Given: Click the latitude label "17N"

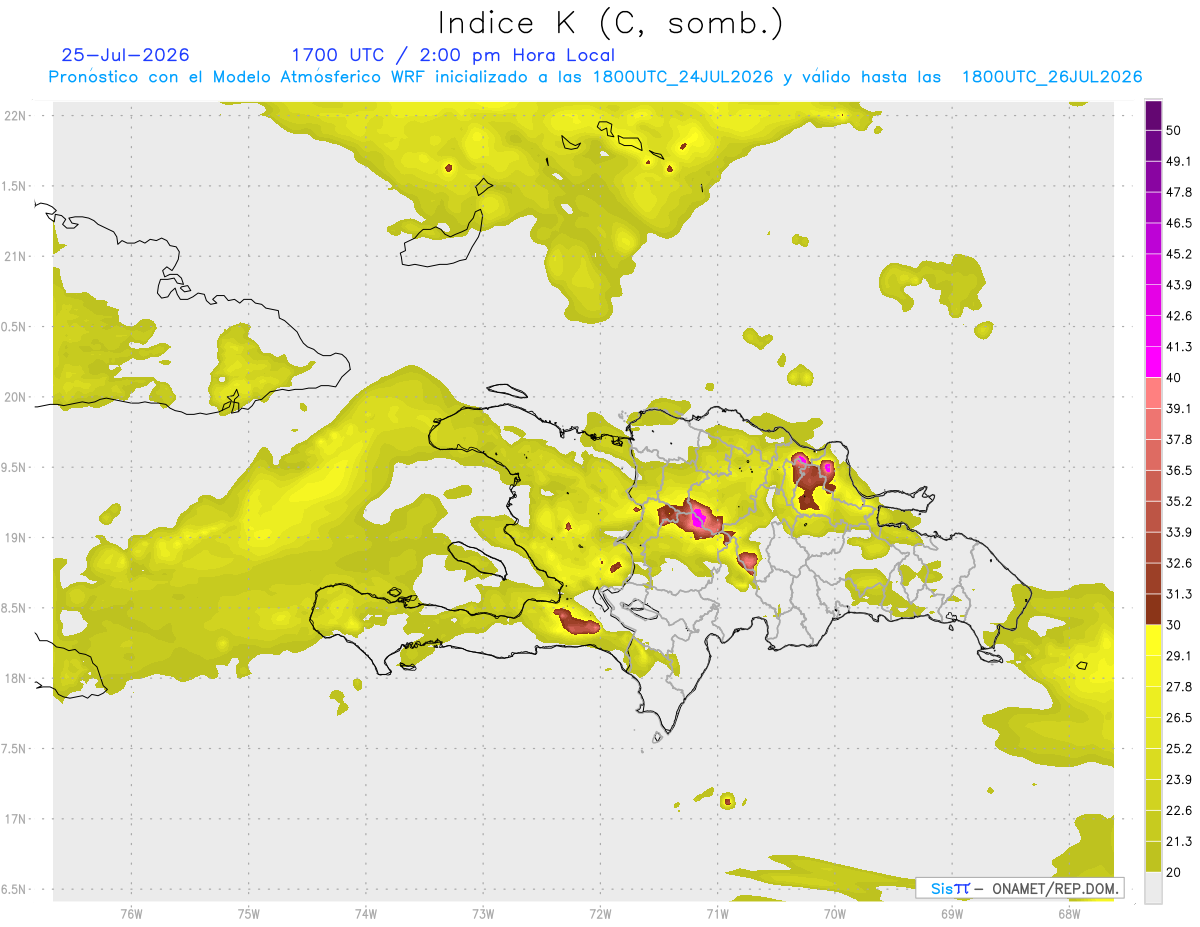Looking at the screenshot, I should (17, 819).
